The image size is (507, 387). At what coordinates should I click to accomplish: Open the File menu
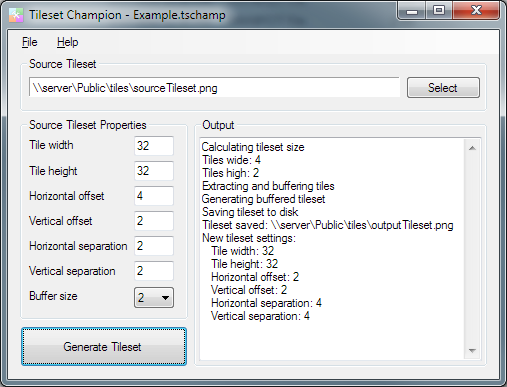click(30, 42)
